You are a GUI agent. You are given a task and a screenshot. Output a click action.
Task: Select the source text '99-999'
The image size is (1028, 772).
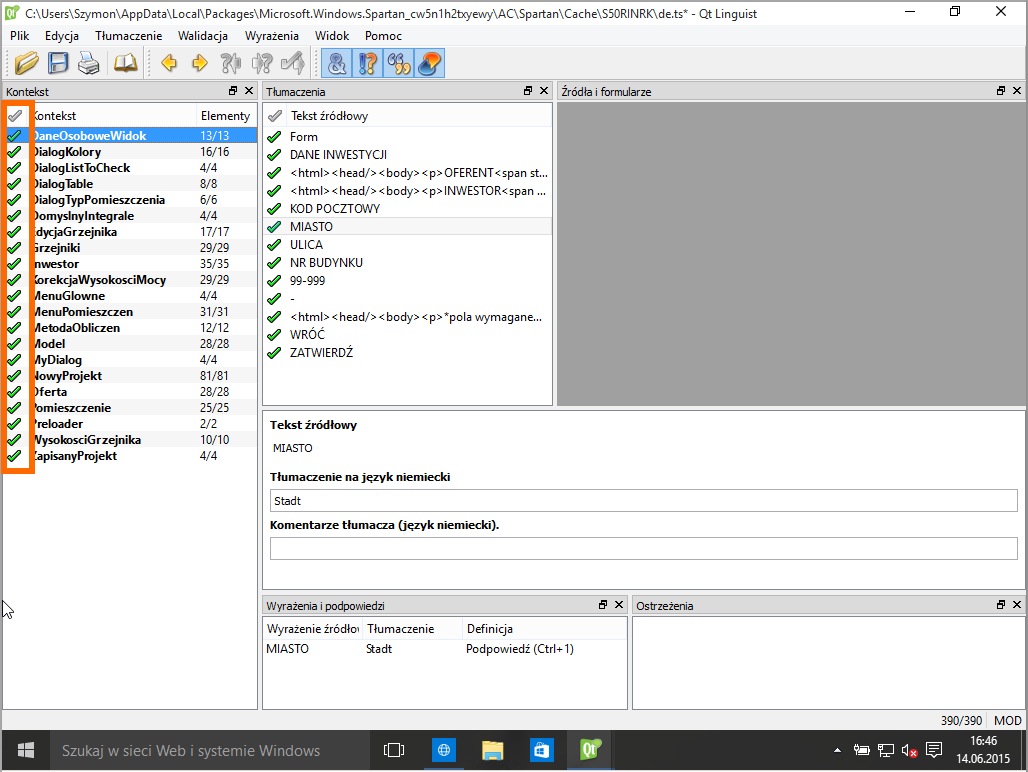[x=307, y=281]
